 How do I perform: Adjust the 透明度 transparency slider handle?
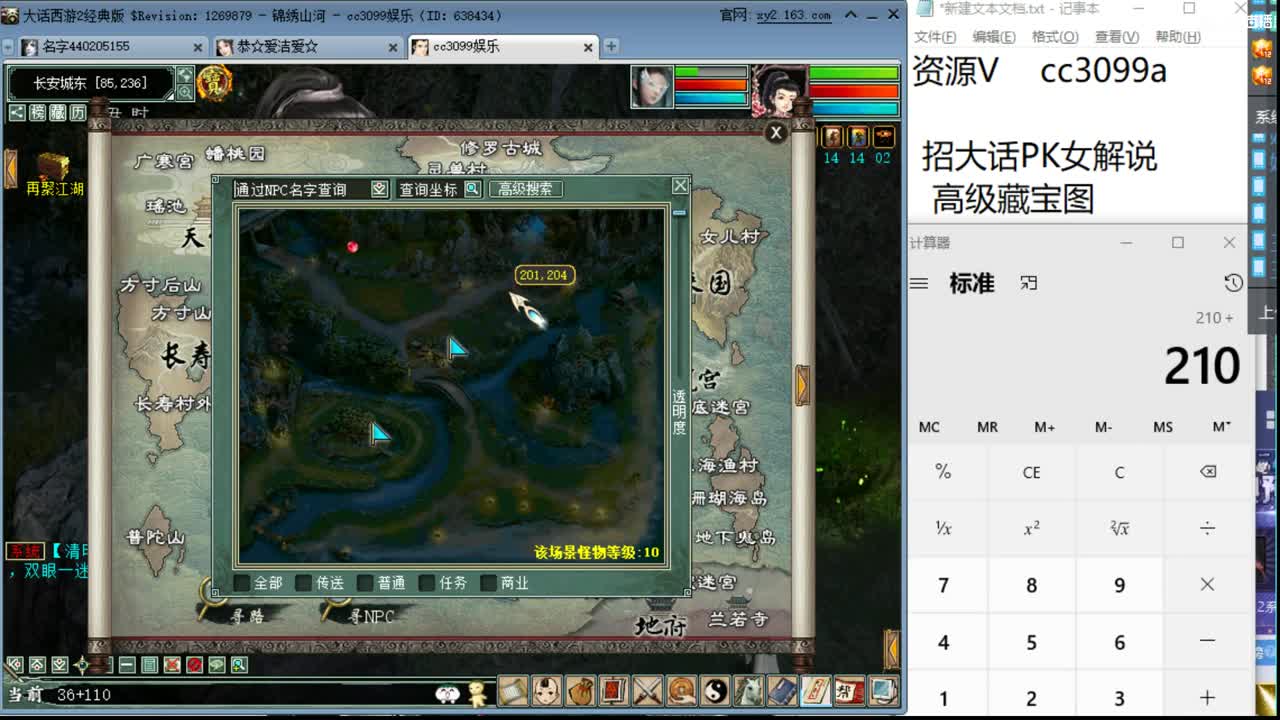coord(679,212)
